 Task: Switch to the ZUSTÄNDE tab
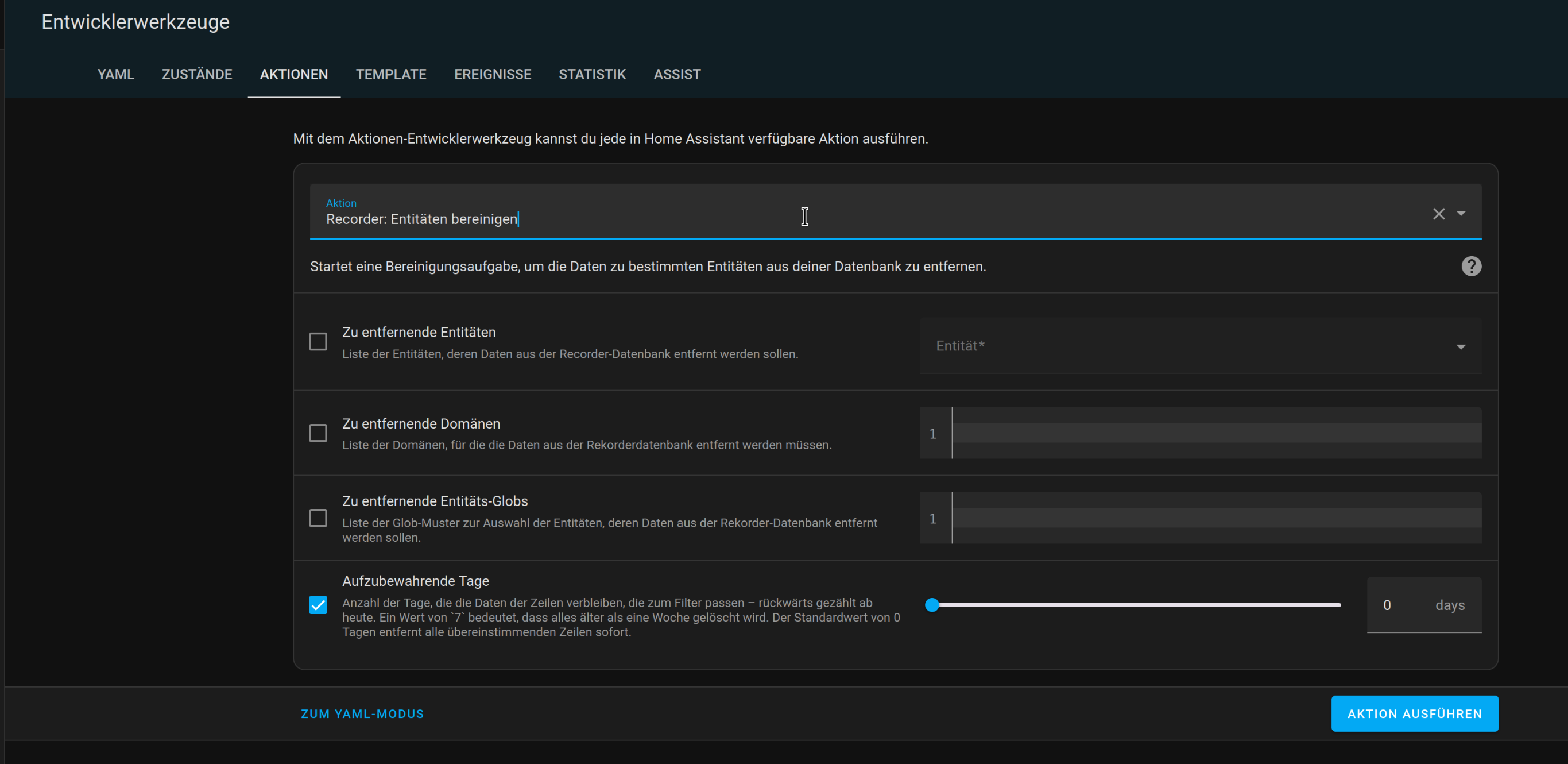[196, 74]
